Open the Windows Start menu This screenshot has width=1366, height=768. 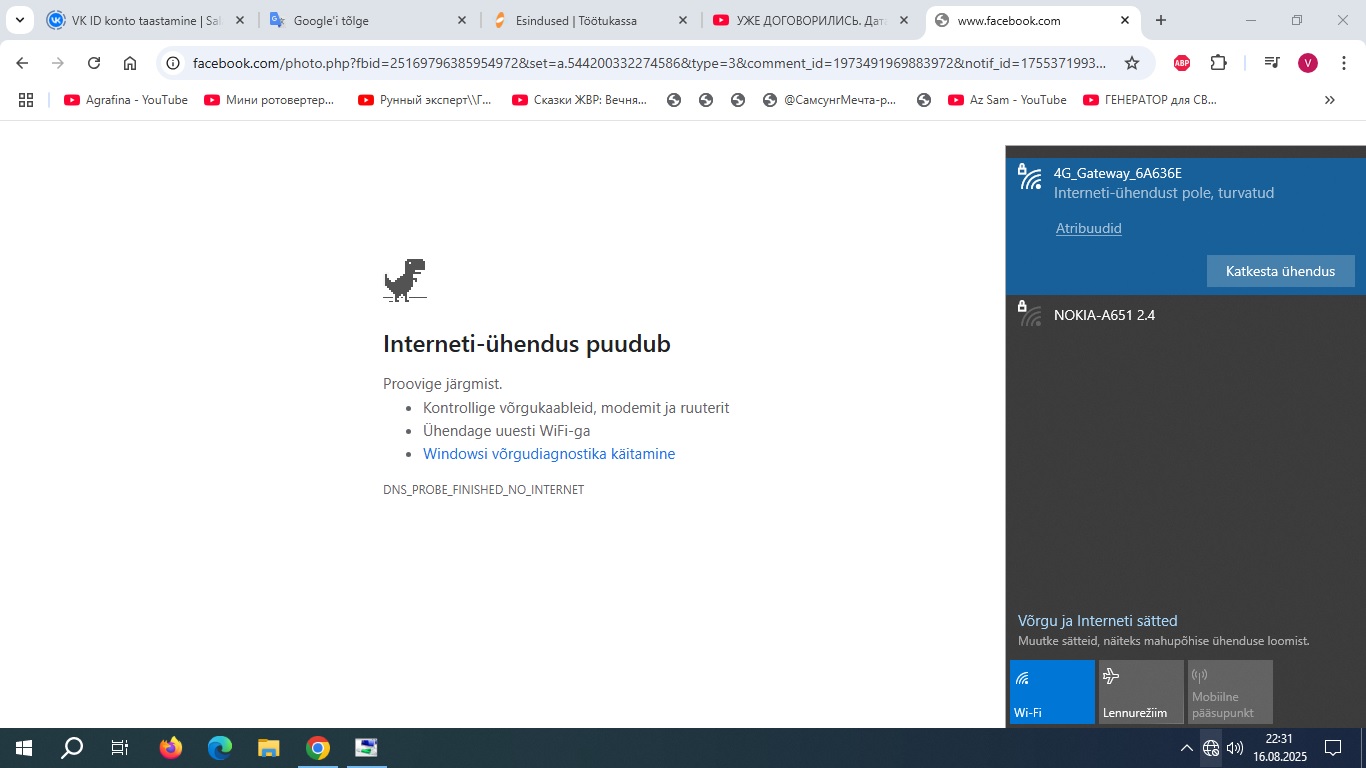24,748
